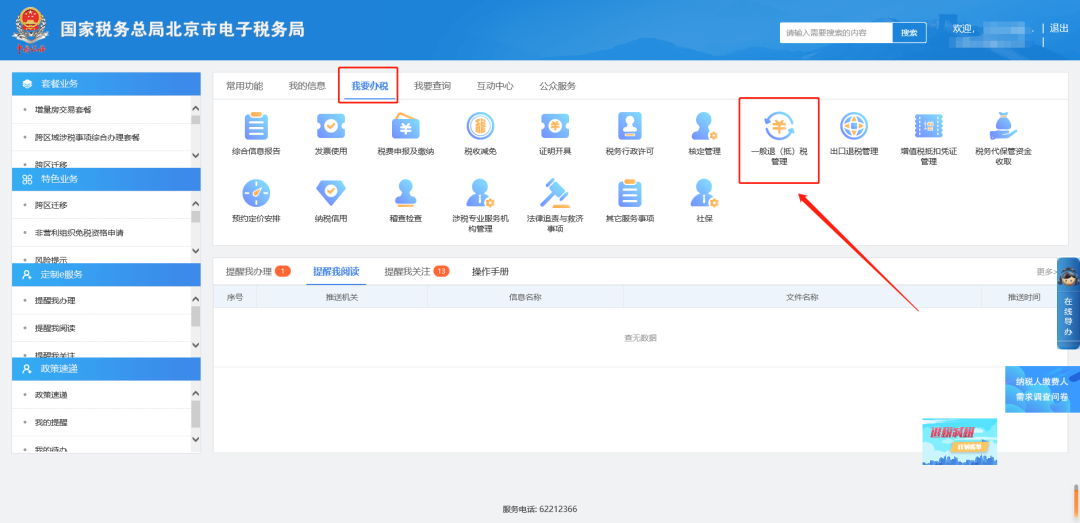The image size is (1080, 523).
Task: Open 提醒我阅读 tab
Action: [x=336, y=271]
